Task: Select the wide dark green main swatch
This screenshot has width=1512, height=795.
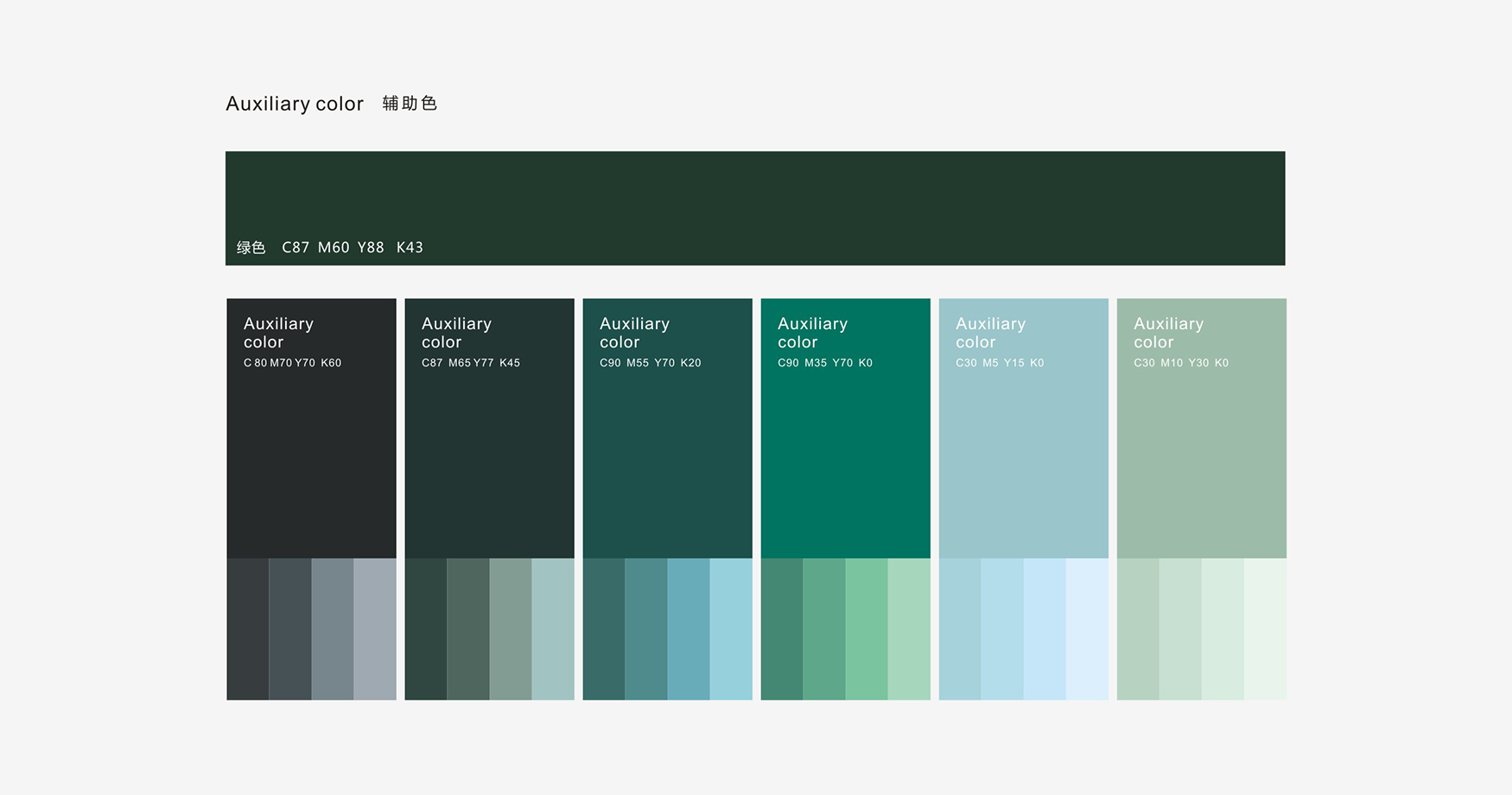Action: 755,208
